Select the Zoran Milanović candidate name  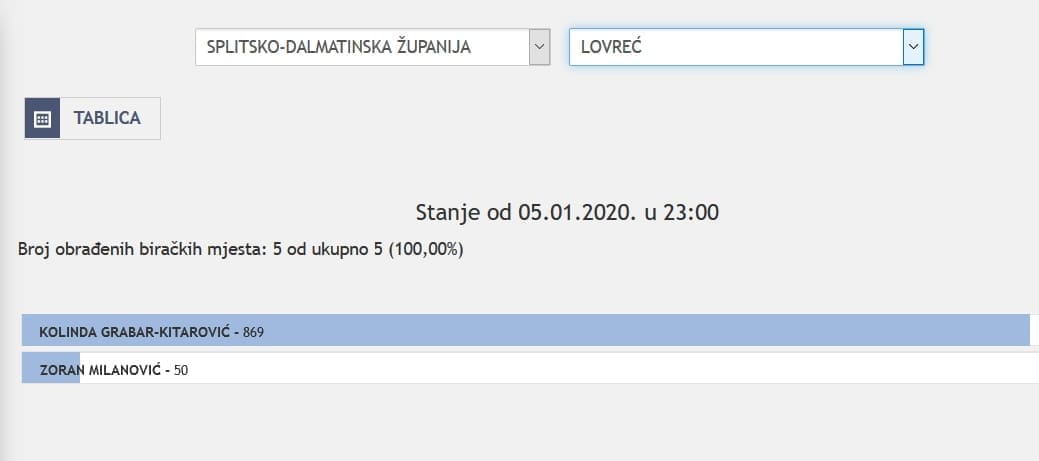click(100, 369)
